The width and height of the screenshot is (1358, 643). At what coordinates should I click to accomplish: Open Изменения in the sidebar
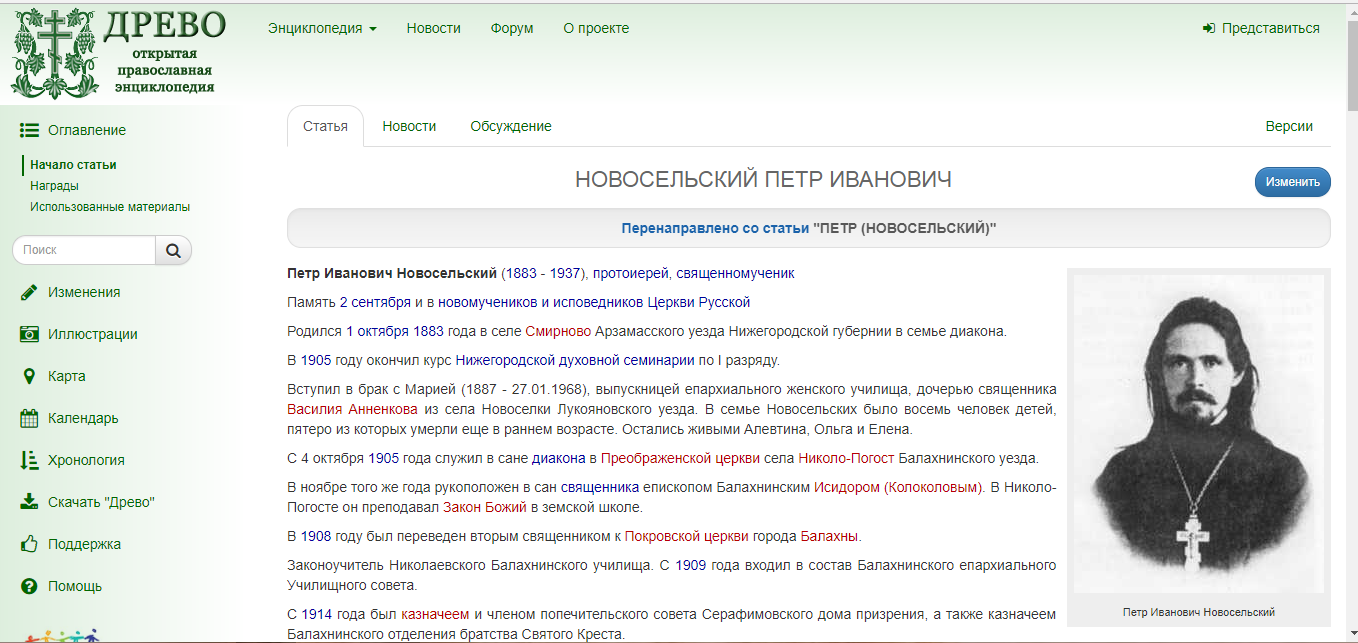click(84, 292)
